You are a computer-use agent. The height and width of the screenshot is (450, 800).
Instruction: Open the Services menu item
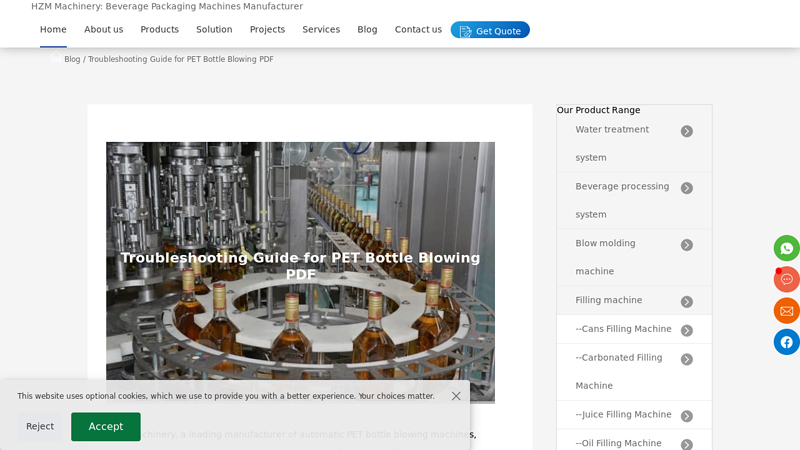click(321, 30)
